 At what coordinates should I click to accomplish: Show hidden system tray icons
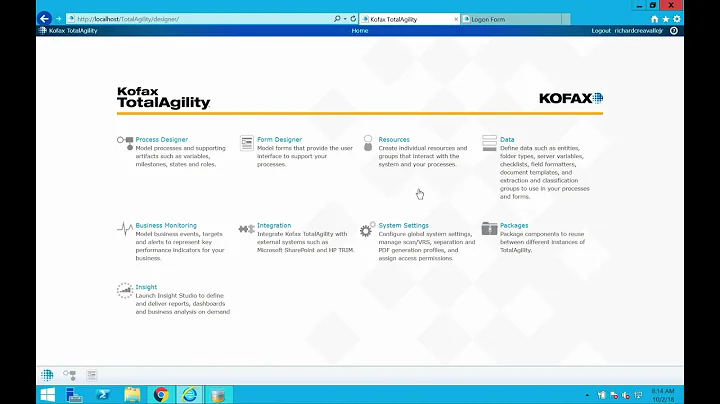(x=587, y=395)
